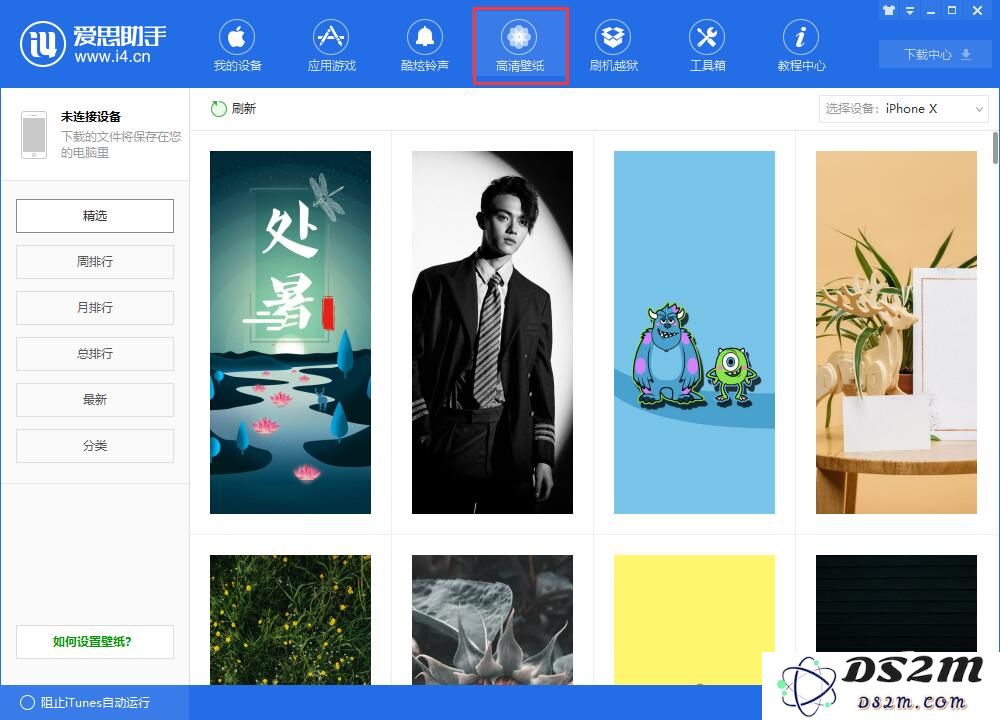1000x720 pixels.
Task: Select the 最新 newest wallpapers
Action: [95, 399]
